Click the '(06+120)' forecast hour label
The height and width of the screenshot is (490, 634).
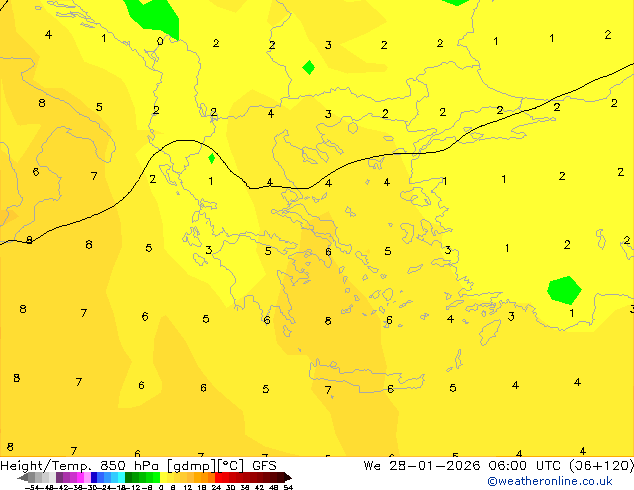(602, 466)
